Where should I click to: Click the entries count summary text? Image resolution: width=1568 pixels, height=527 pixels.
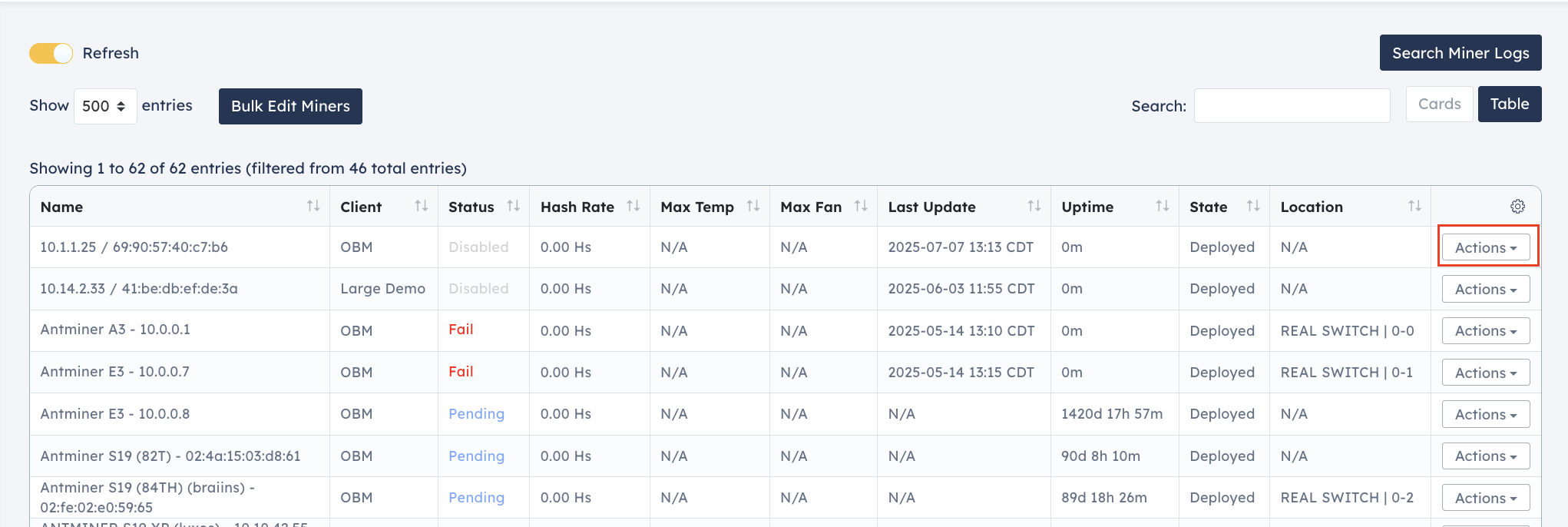pyautogui.click(x=248, y=168)
